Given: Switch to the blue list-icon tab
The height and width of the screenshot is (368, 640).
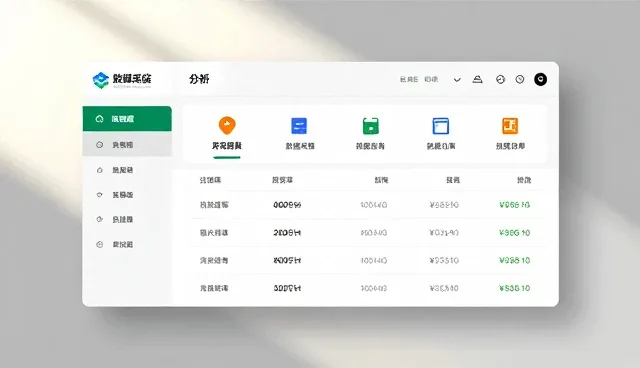Looking at the screenshot, I should (300, 133).
